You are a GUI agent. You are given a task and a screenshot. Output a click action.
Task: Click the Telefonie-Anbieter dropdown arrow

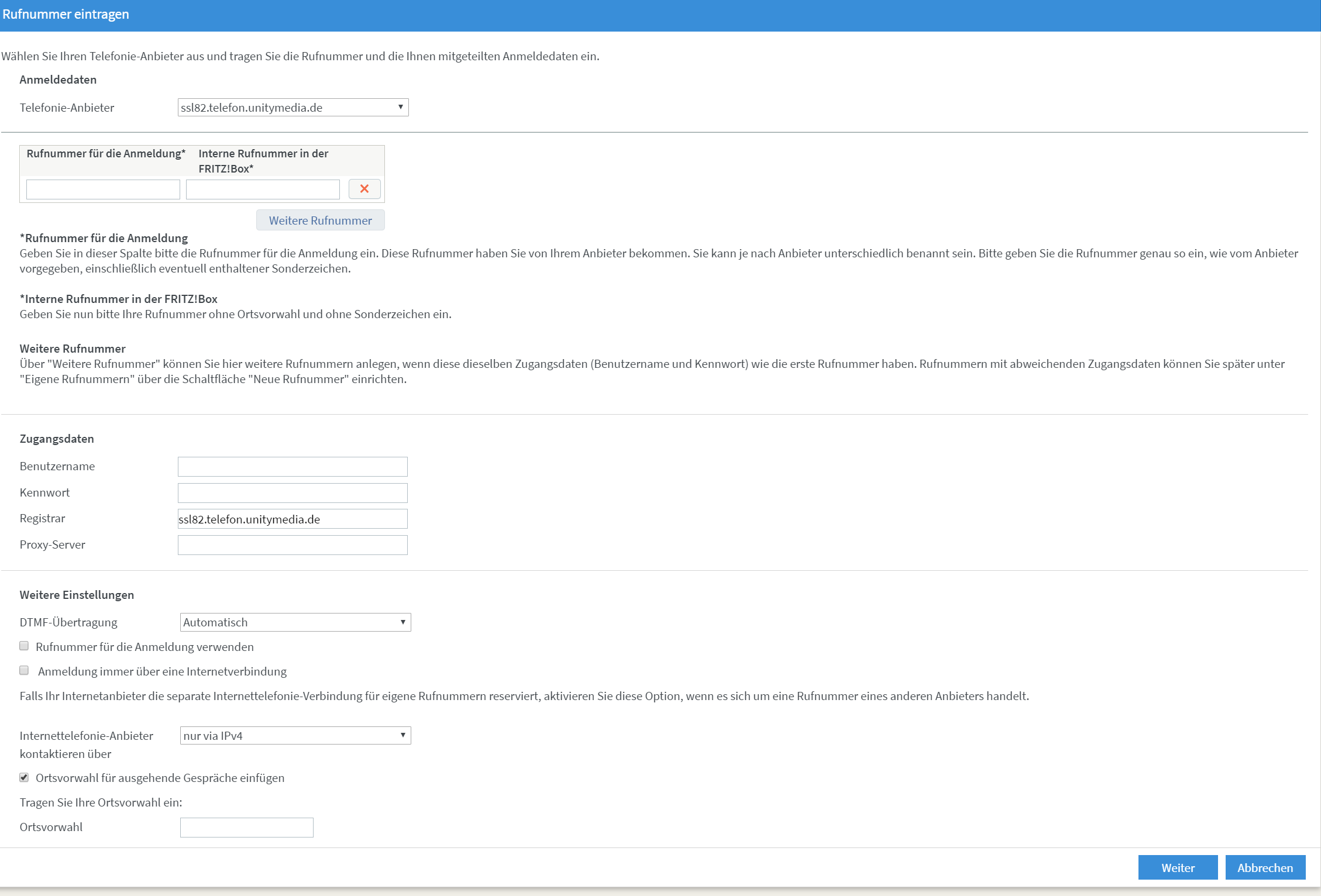click(x=401, y=108)
